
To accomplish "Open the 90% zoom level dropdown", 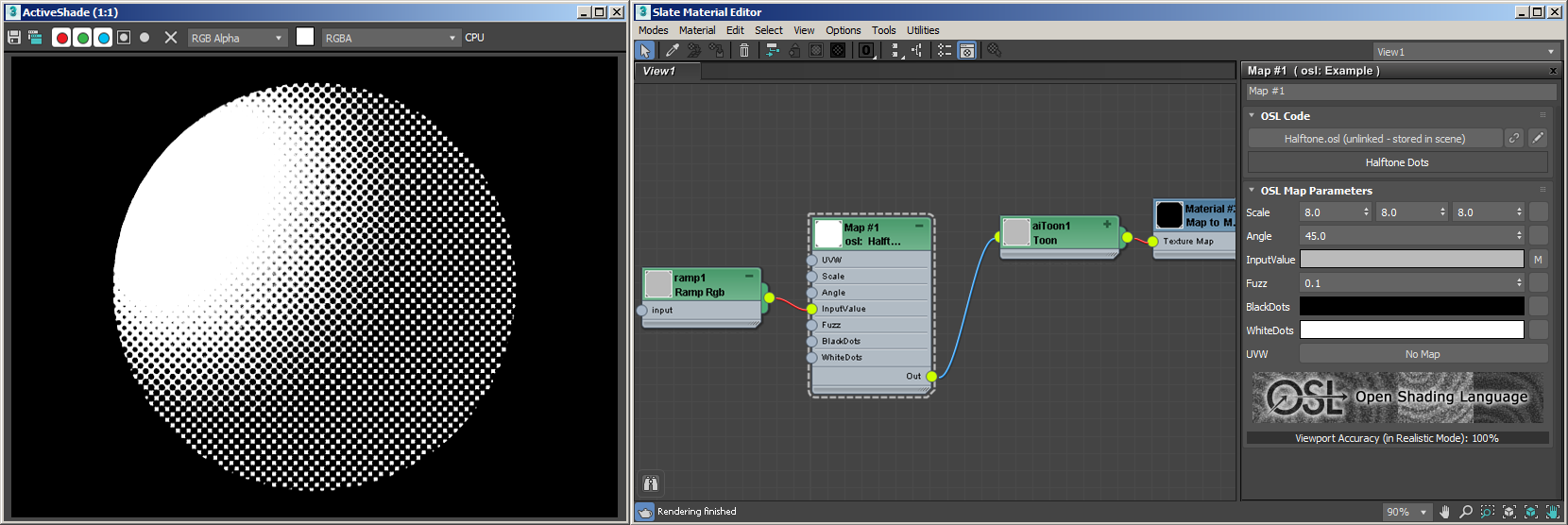I will click(x=1407, y=512).
